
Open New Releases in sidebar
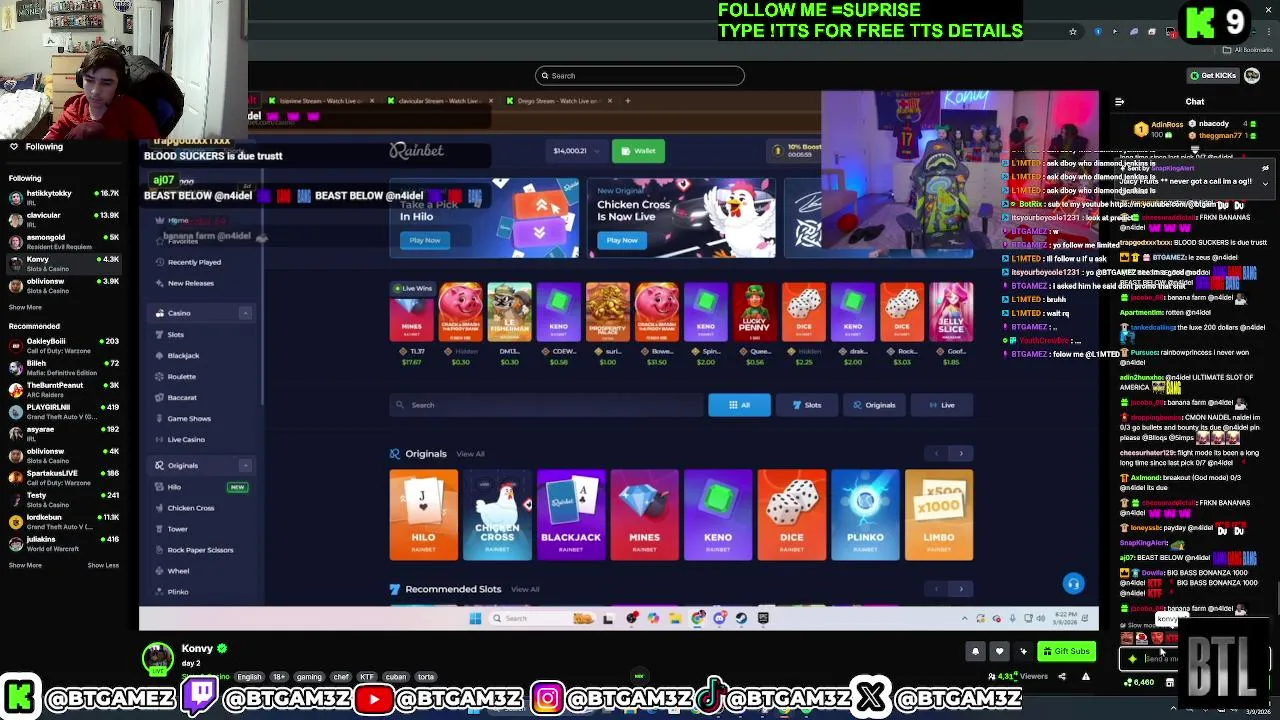coord(191,283)
